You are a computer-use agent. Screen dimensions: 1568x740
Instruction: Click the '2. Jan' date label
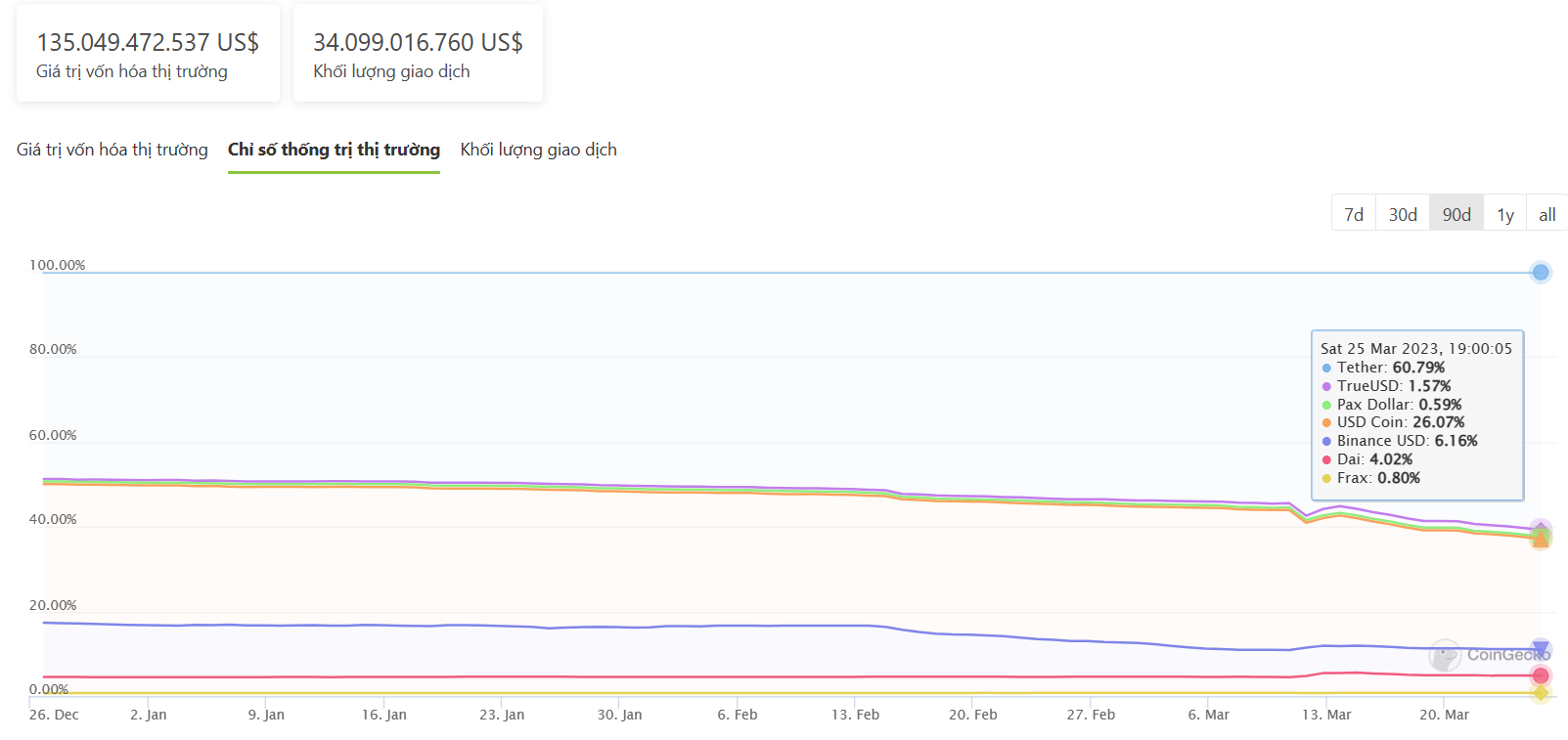(x=149, y=715)
